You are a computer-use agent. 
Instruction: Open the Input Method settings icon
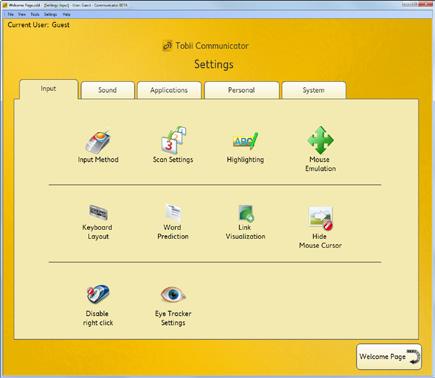(98, 141)
